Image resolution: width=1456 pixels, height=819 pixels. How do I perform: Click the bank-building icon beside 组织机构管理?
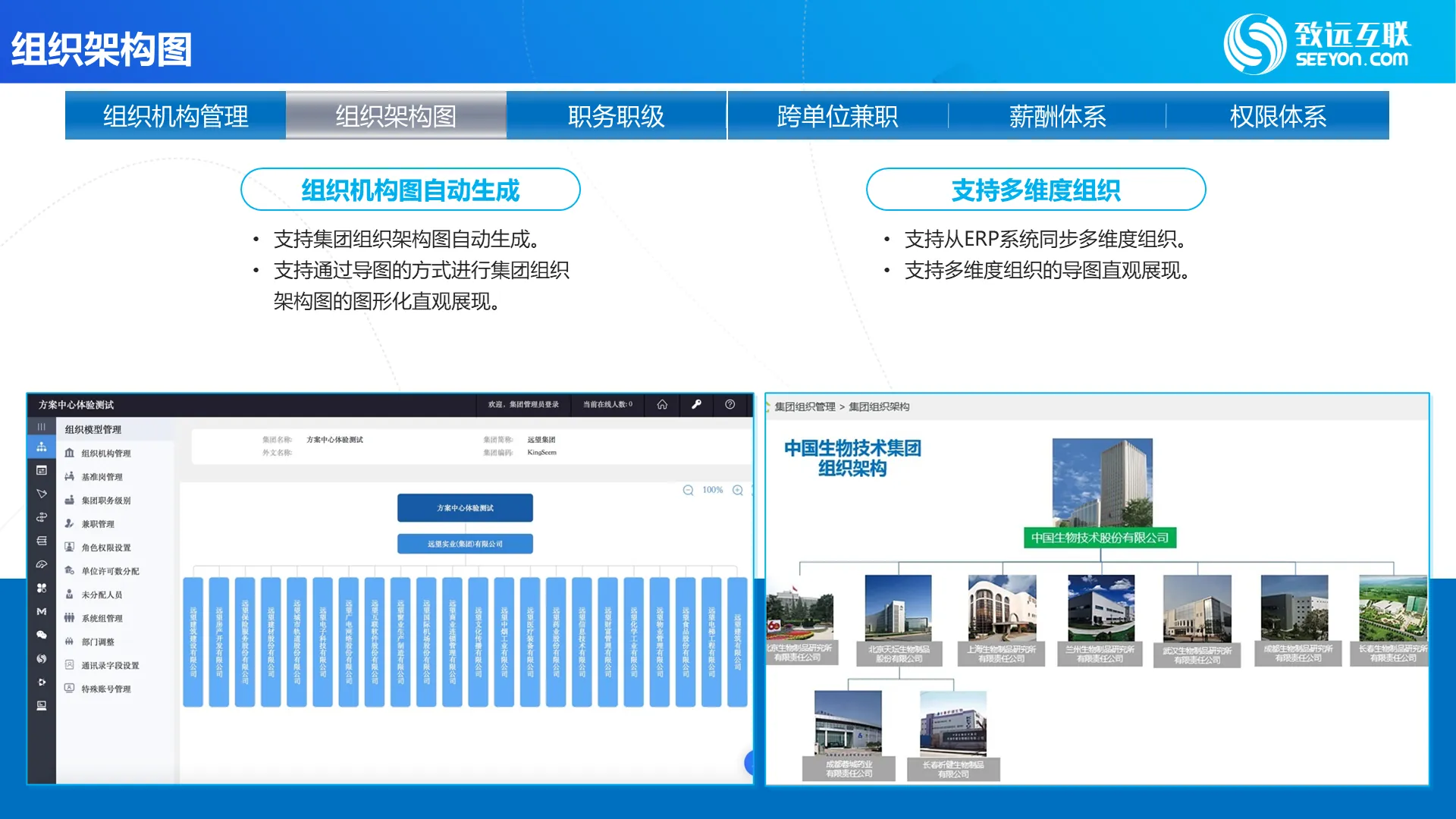coord(70,453)
